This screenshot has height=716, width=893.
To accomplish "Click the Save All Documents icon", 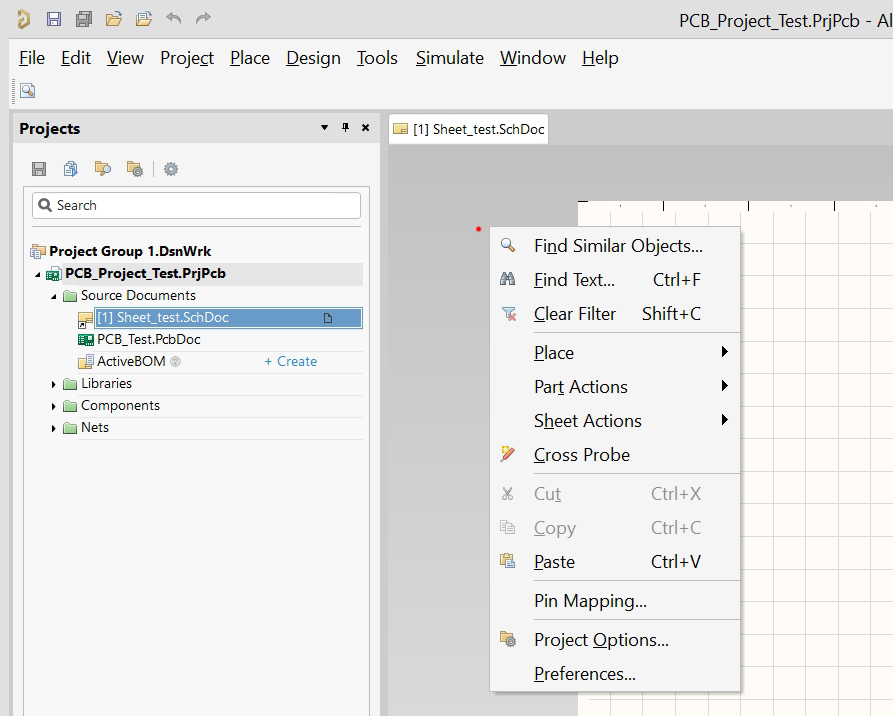I will (x=84, y=19).
